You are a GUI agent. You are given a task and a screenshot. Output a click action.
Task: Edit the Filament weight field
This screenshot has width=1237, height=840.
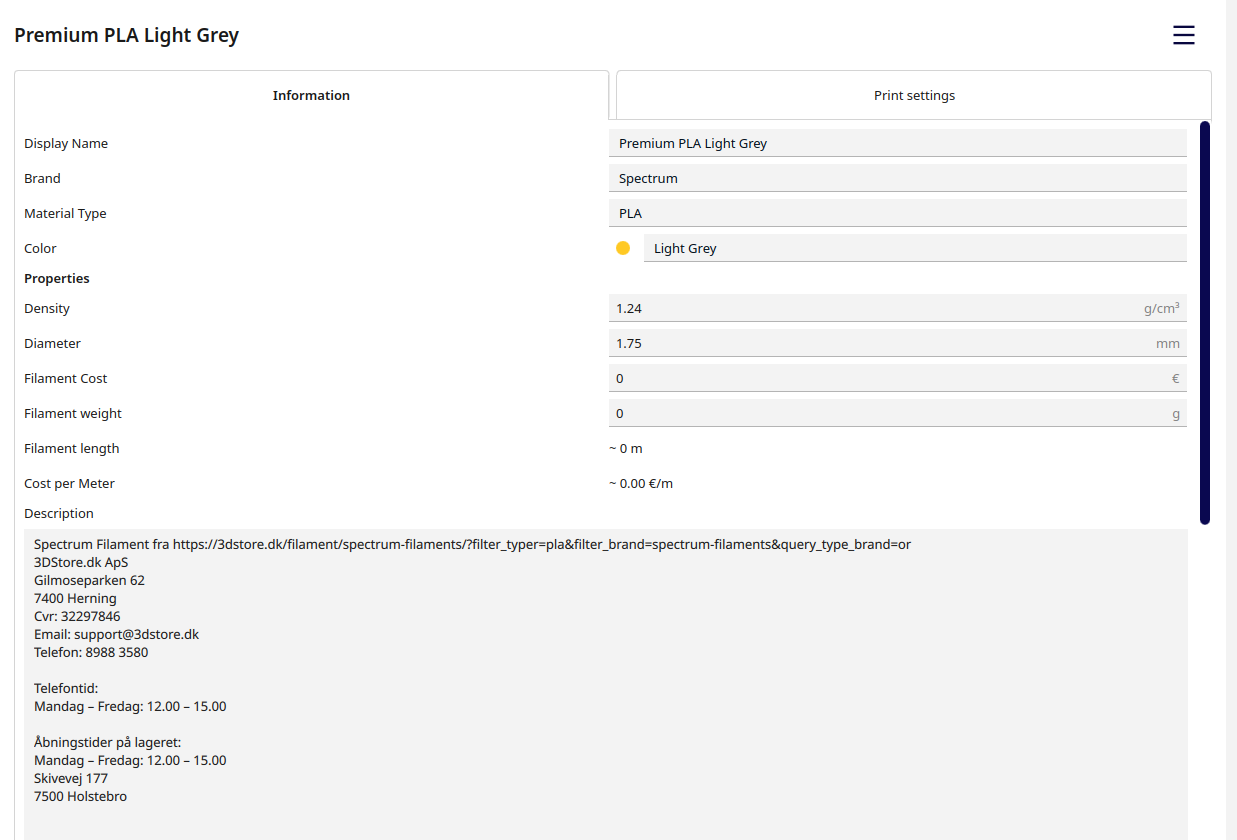click(898, 413)
